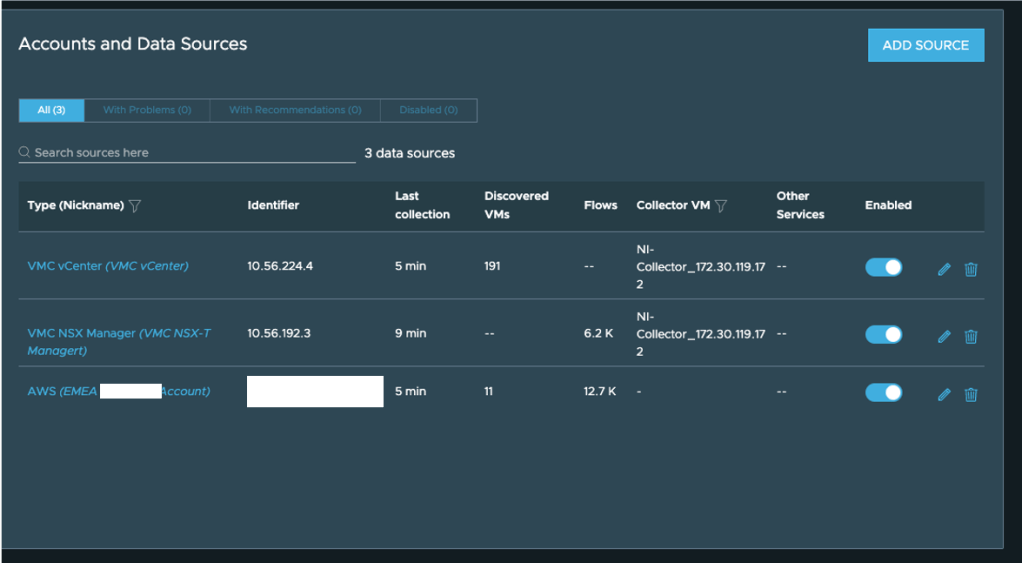
Task: Click the ADD SOURCE button
Action: [926, 45]
